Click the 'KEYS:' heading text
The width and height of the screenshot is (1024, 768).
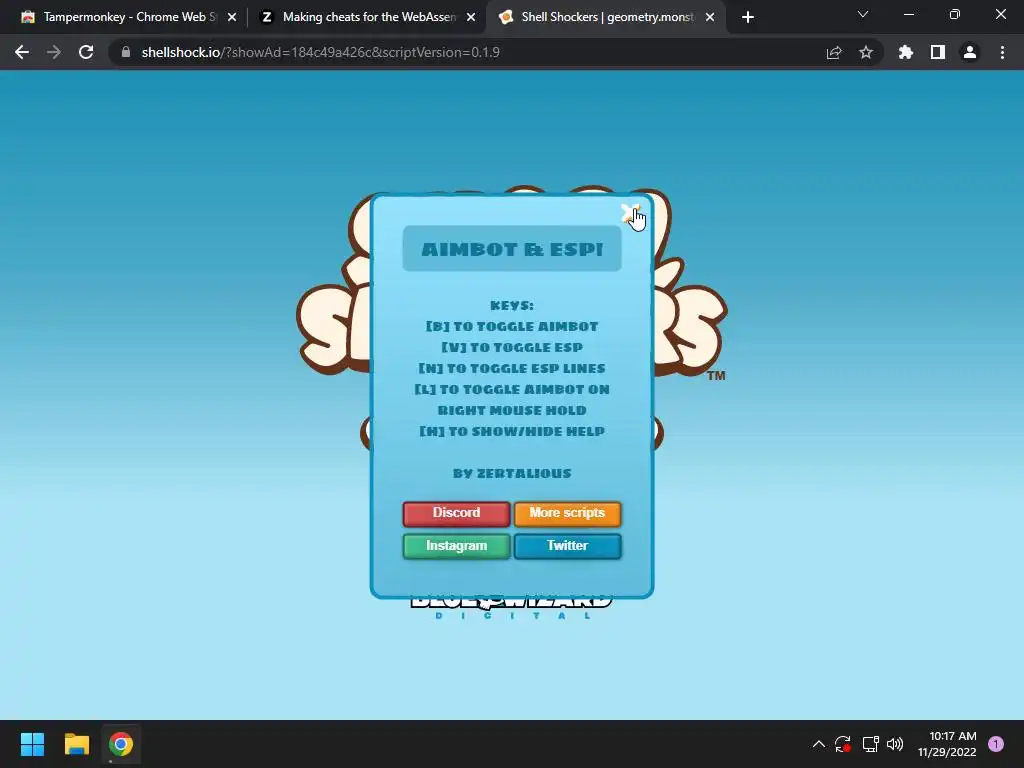[x=512, y=306]
